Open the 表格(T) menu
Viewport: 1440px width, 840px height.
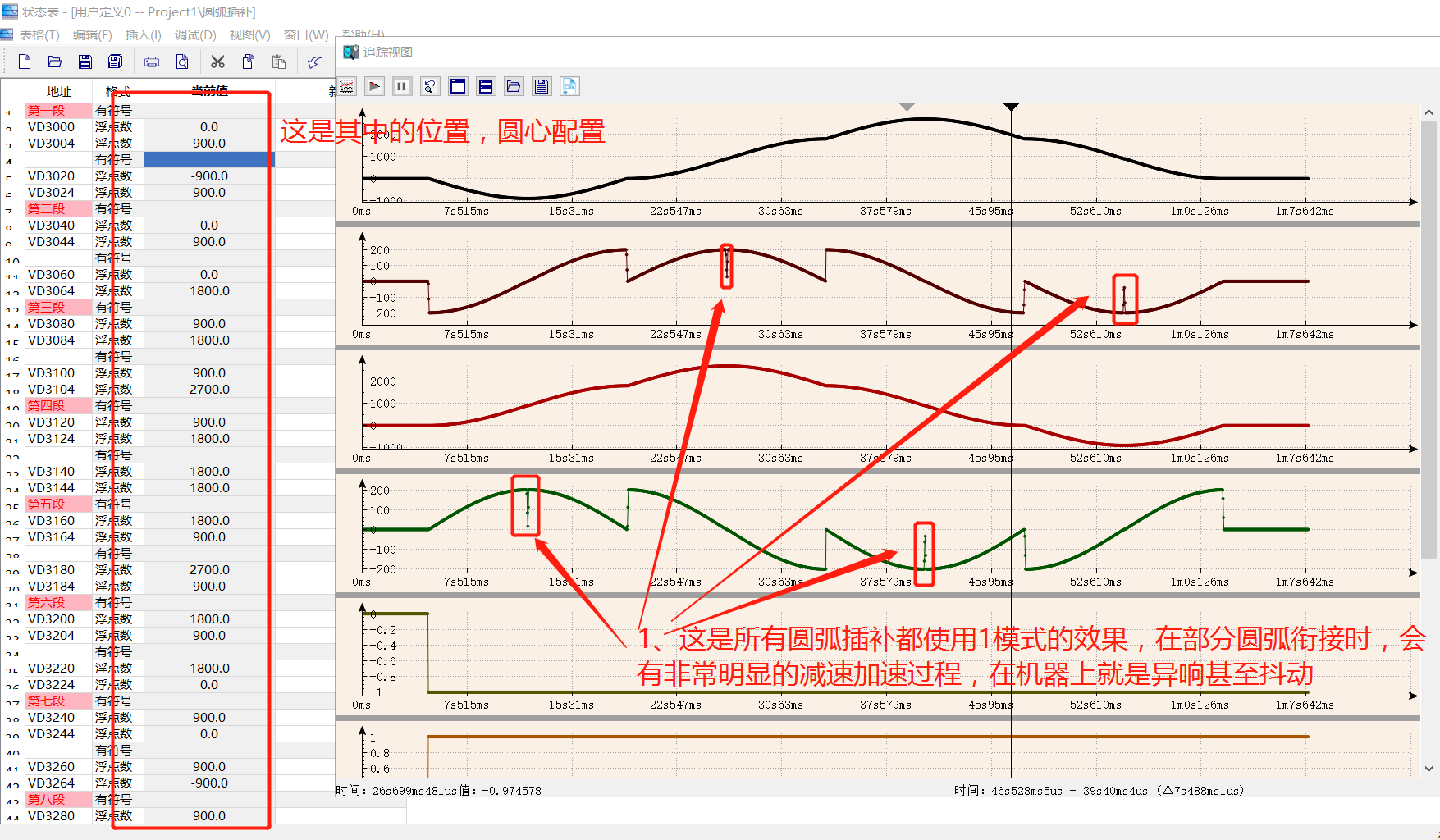[39, 34]
